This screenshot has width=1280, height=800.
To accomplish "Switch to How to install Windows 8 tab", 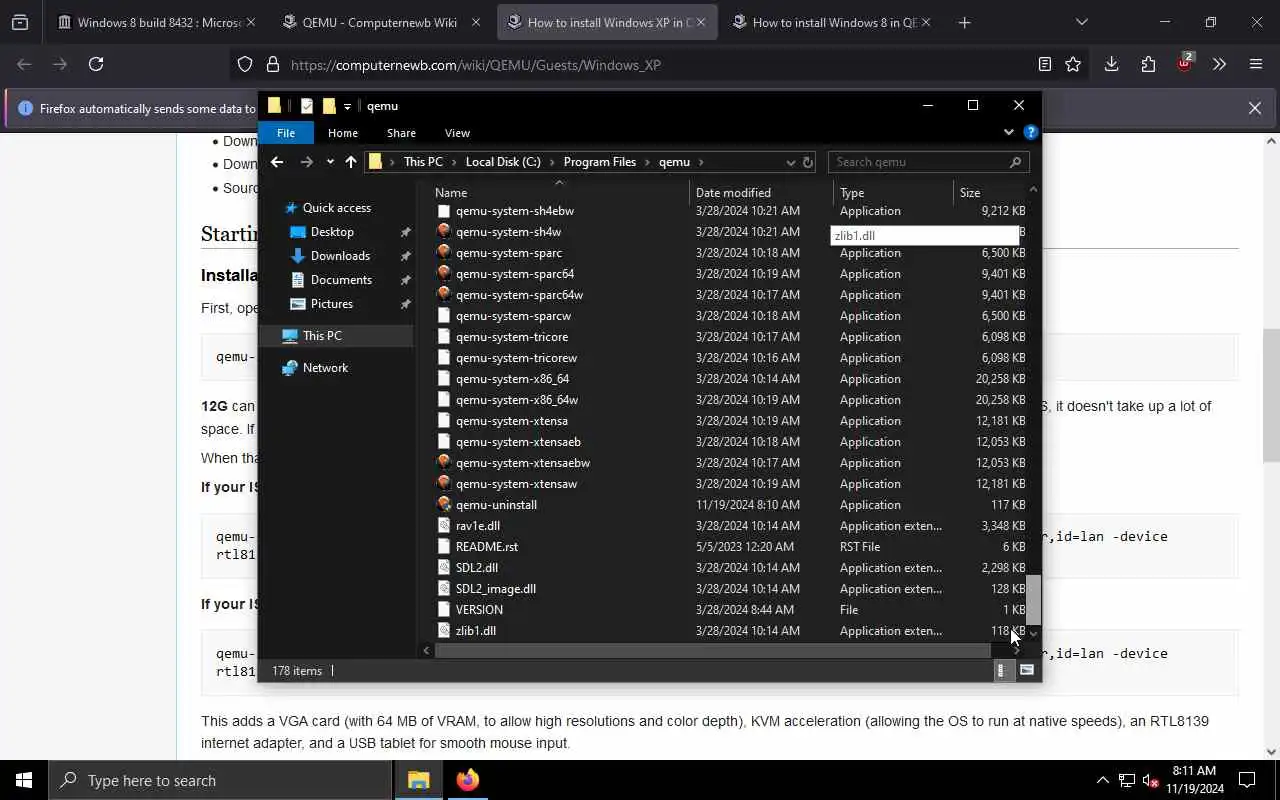I will pos(832,22).
